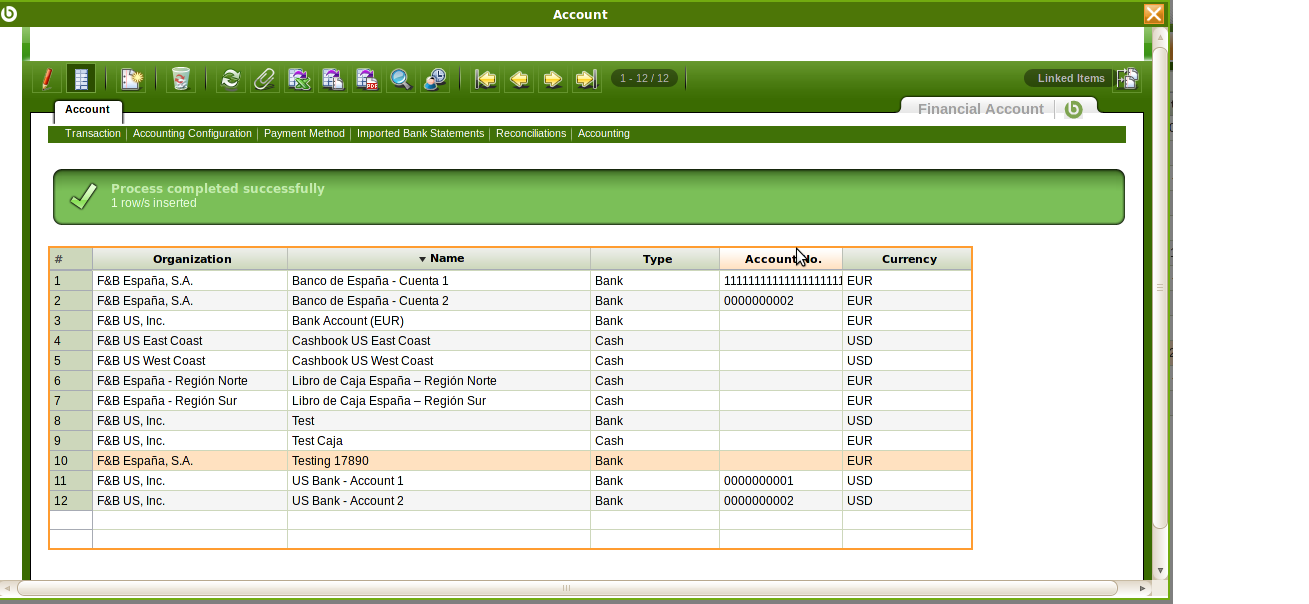Screen dimensions: 1309x604
Task: Jump to the last record
Action: click(587, 79)
